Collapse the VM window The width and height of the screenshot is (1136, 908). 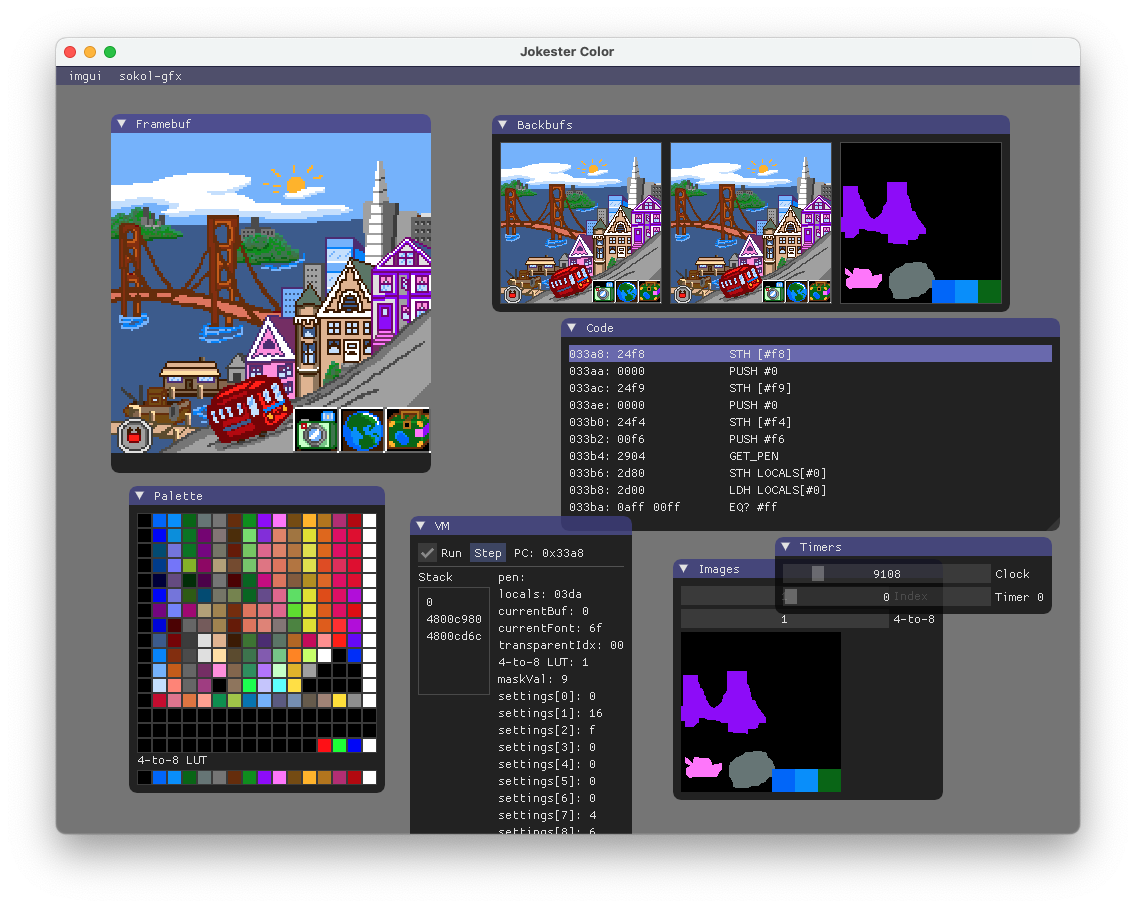(x=421, y=525)
